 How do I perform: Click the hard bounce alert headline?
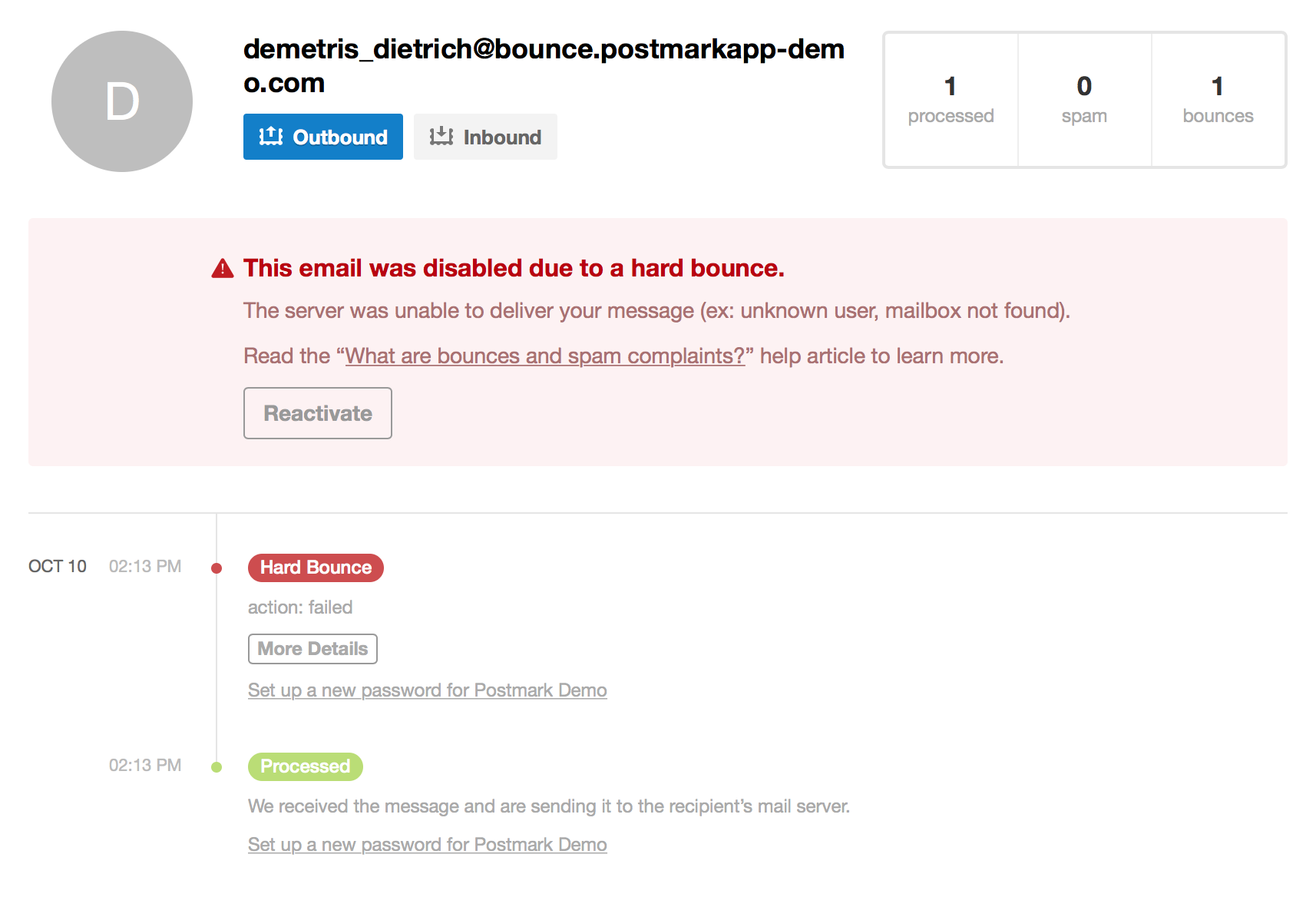[514, 268]
